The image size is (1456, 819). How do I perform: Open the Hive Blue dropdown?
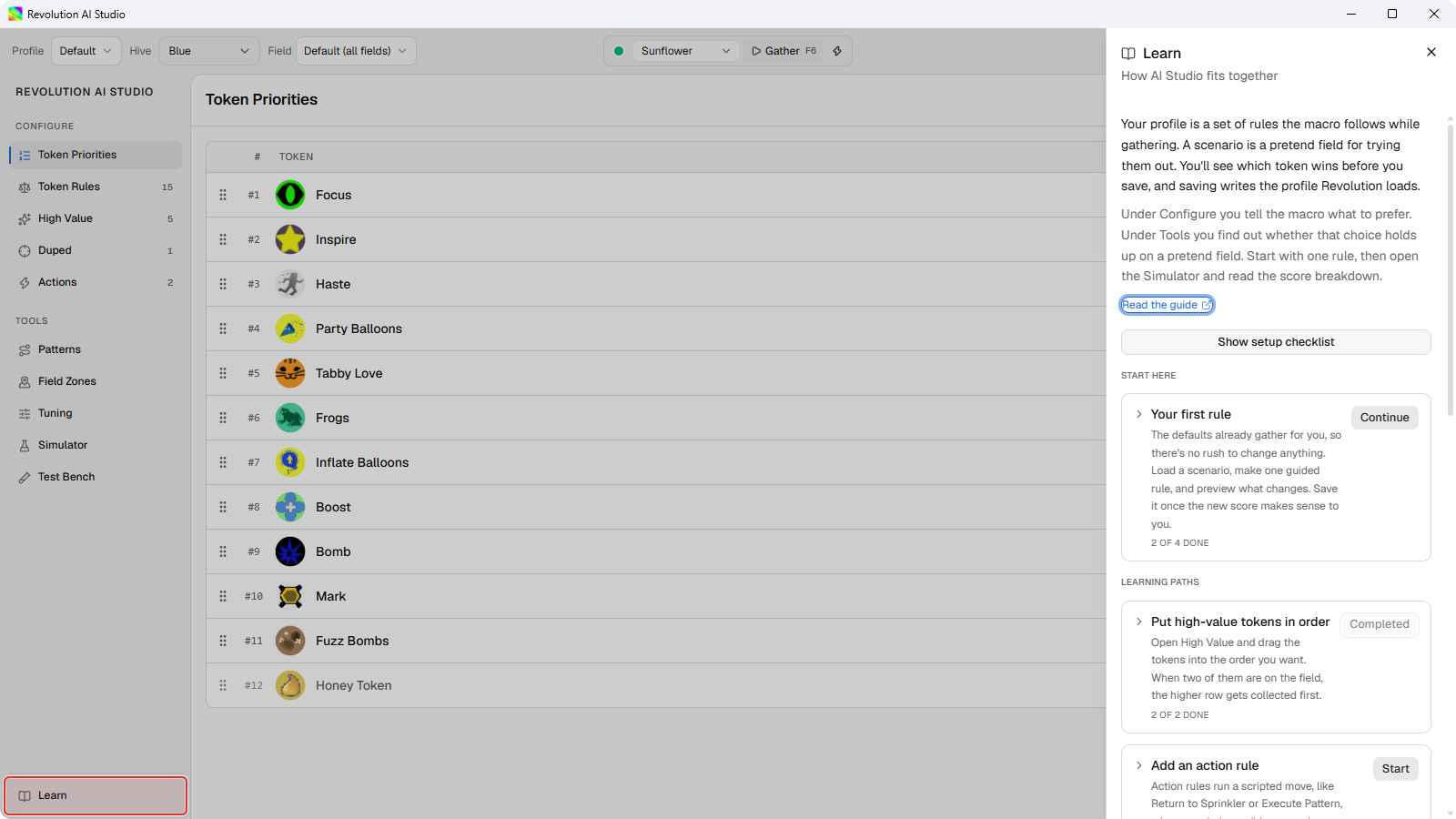click(x=209, y=51)
